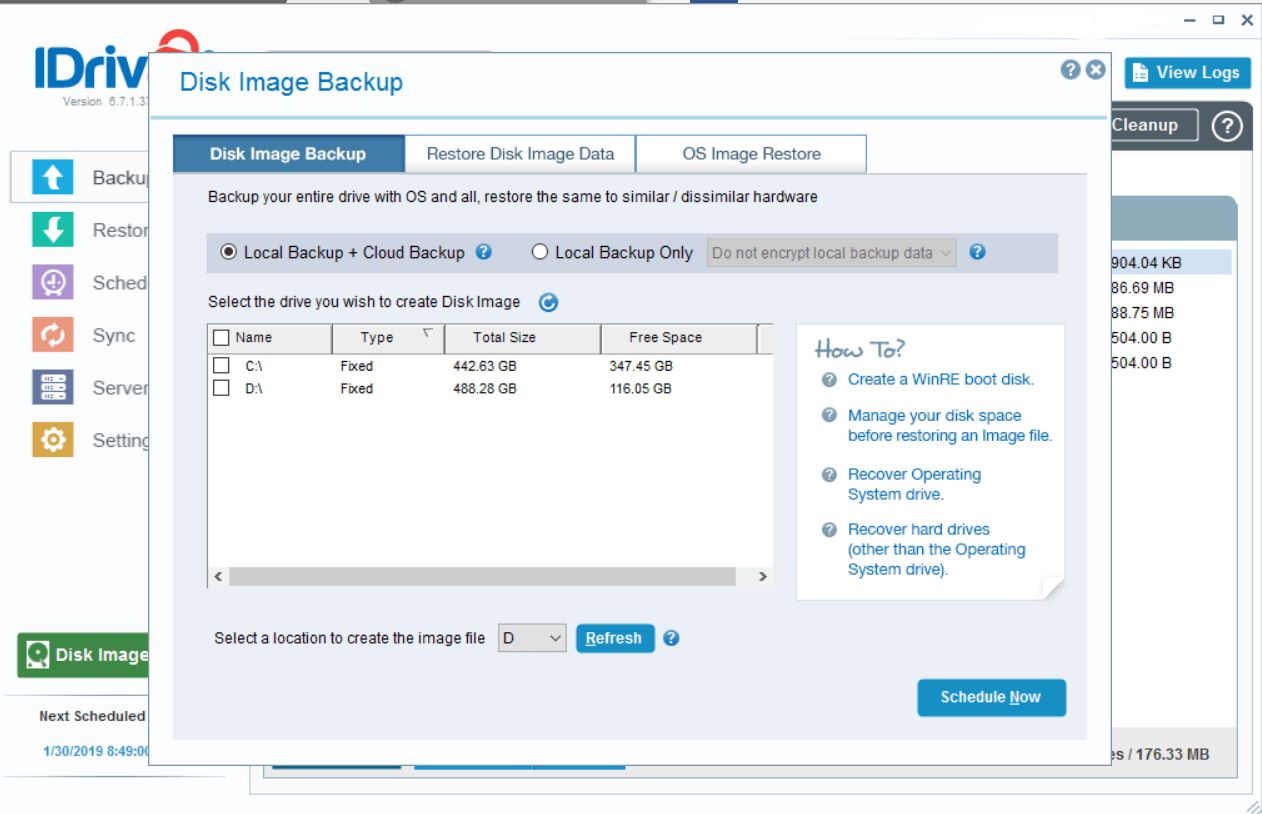This screenshot has height=814, width=1262.
Task: Switch to Restore Disk Image Data tab
Action: tap(520, 154)
